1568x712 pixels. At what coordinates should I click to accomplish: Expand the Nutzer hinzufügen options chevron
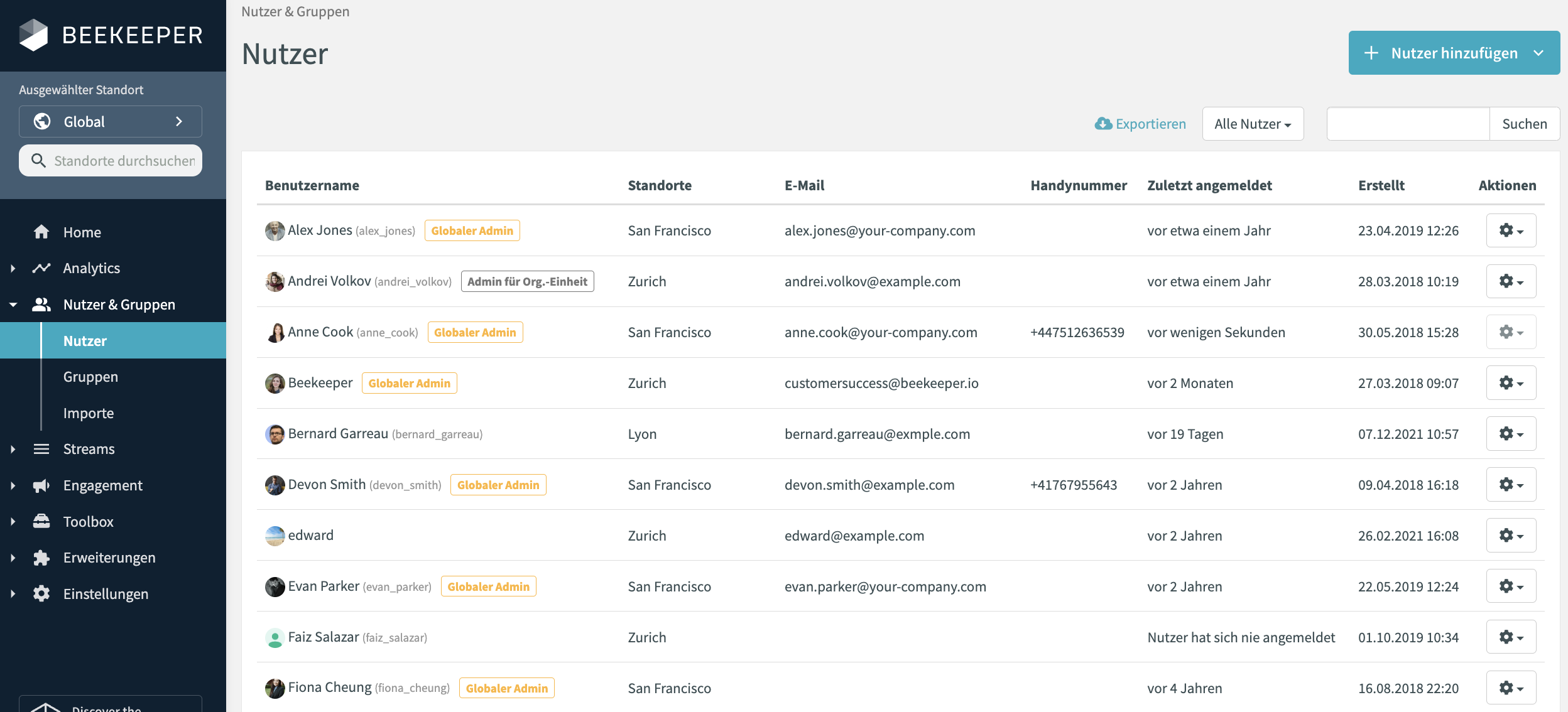[x=1537, y=53]
